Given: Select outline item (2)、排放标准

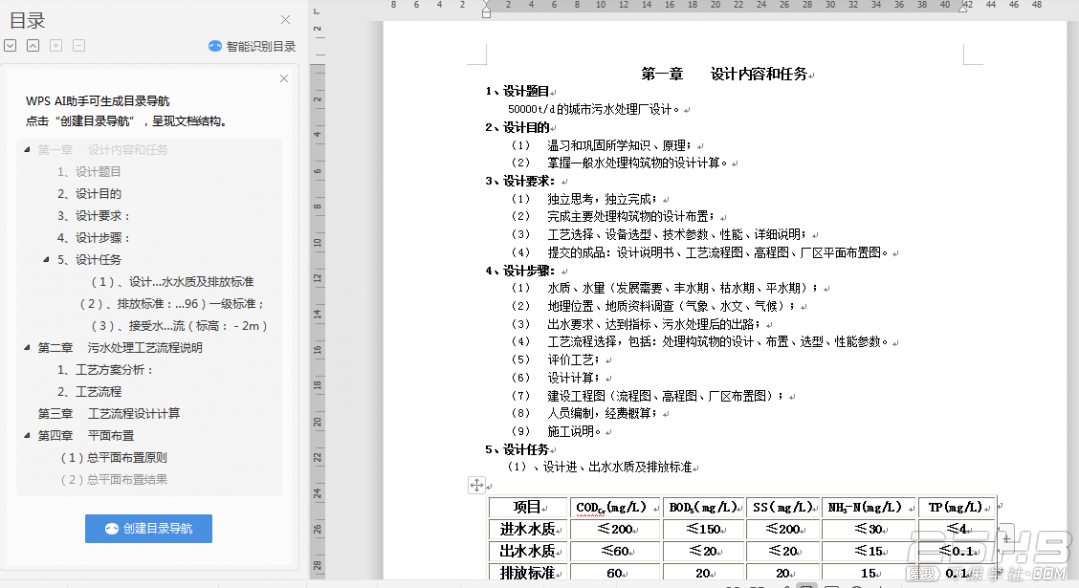Looking at the screenshot, I should [172, 304].
